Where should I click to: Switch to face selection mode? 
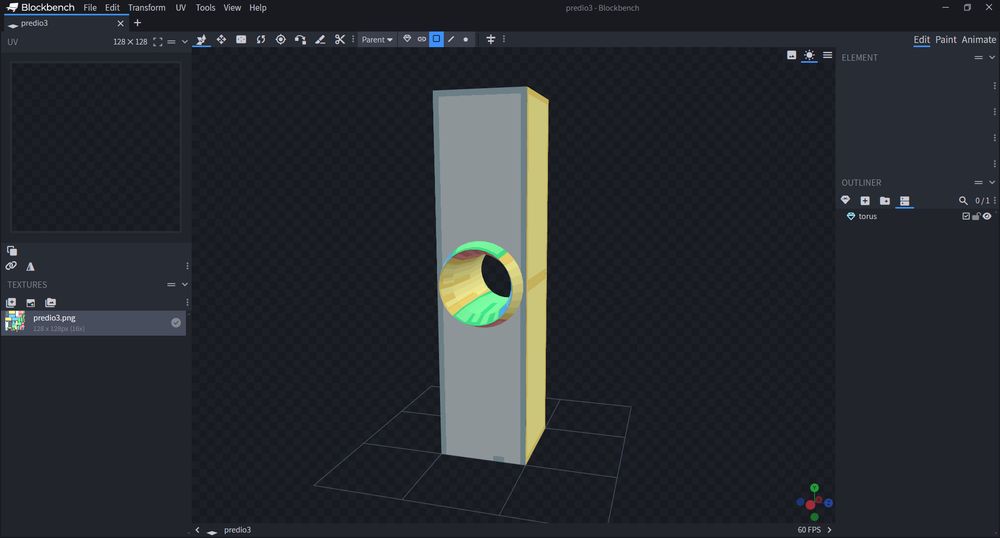tap(436, 40)
